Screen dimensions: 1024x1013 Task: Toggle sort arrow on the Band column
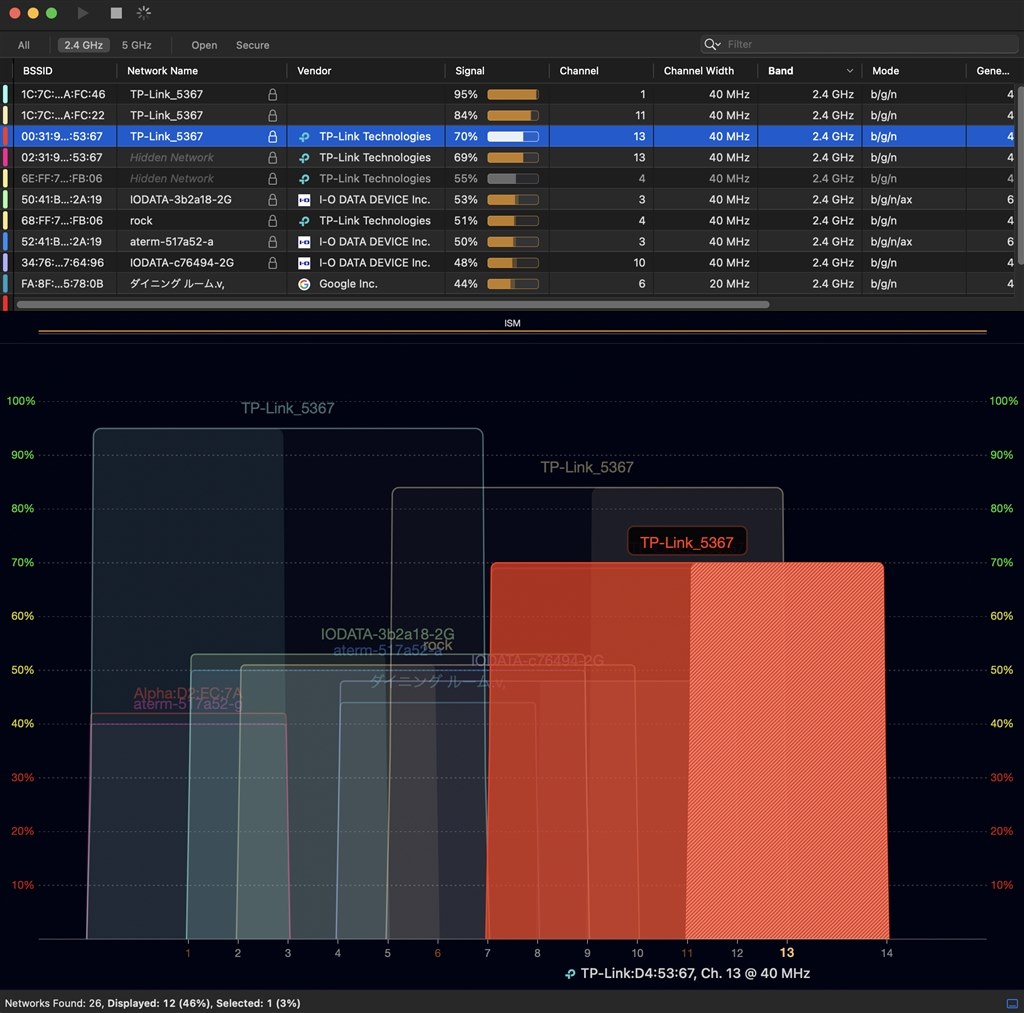pos(850,71)
